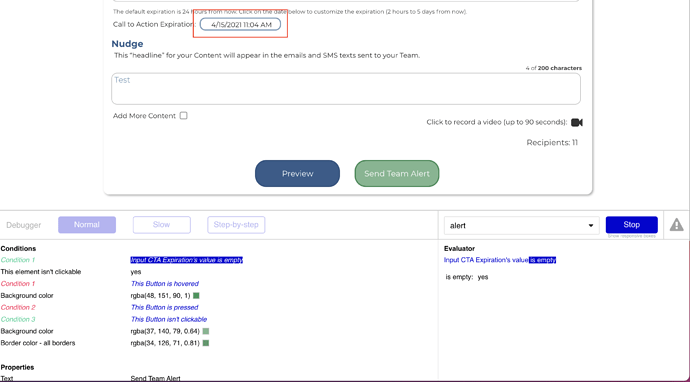The height and width of the screenshot is (382, 690).
Task: Click the 'Properties' section heading
Action: pyautogui.click(x=17, y=367)
